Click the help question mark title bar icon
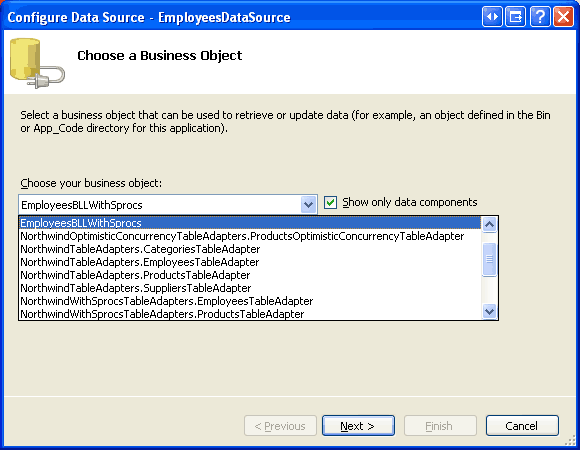 coord(540,17)
